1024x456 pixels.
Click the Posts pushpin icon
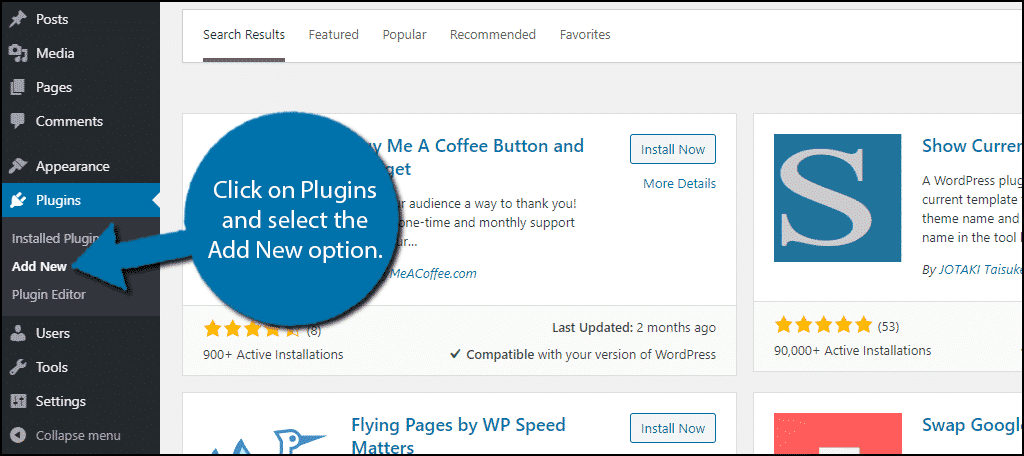(x=18, y=19)
